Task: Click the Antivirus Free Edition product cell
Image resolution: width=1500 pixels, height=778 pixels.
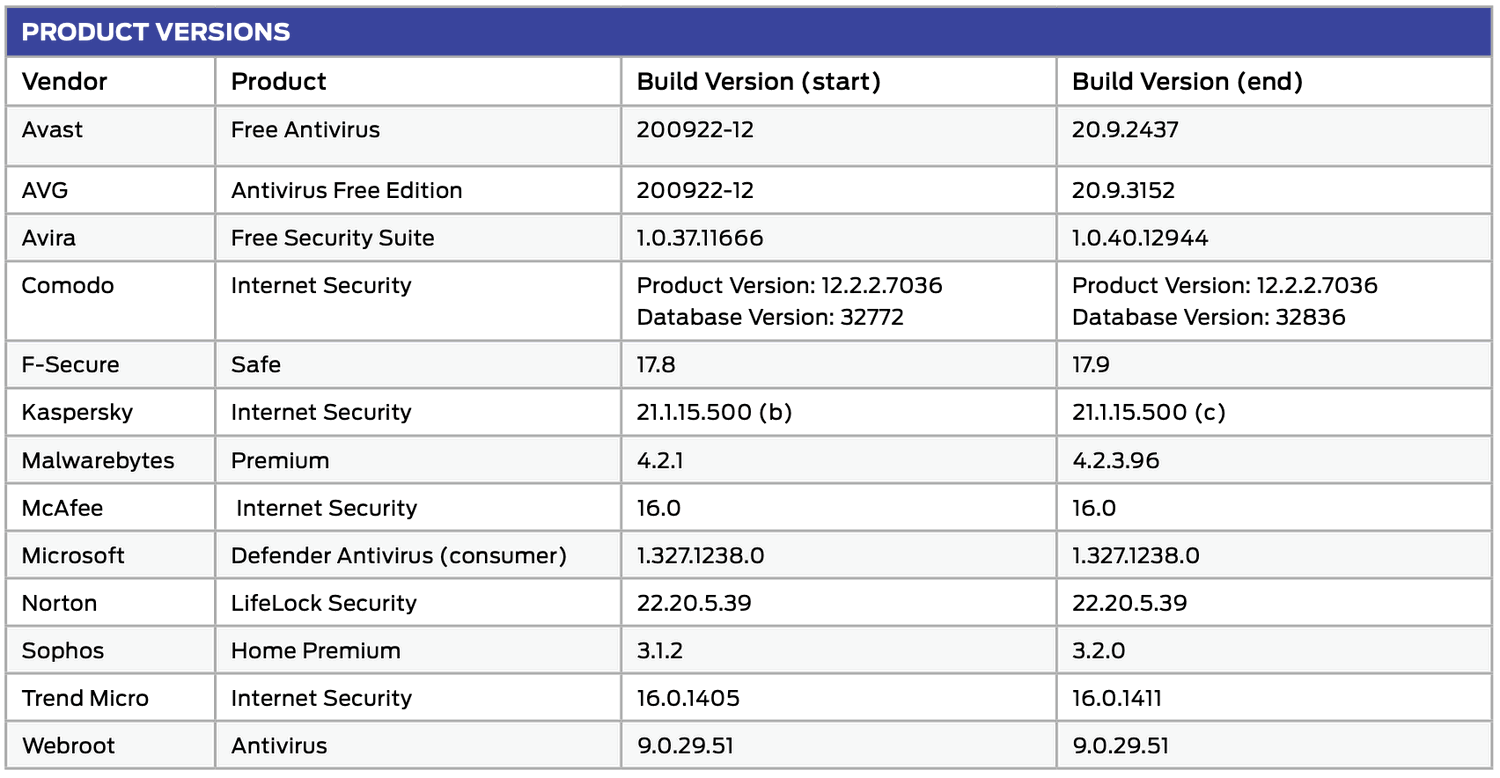Action: point(347,191)
